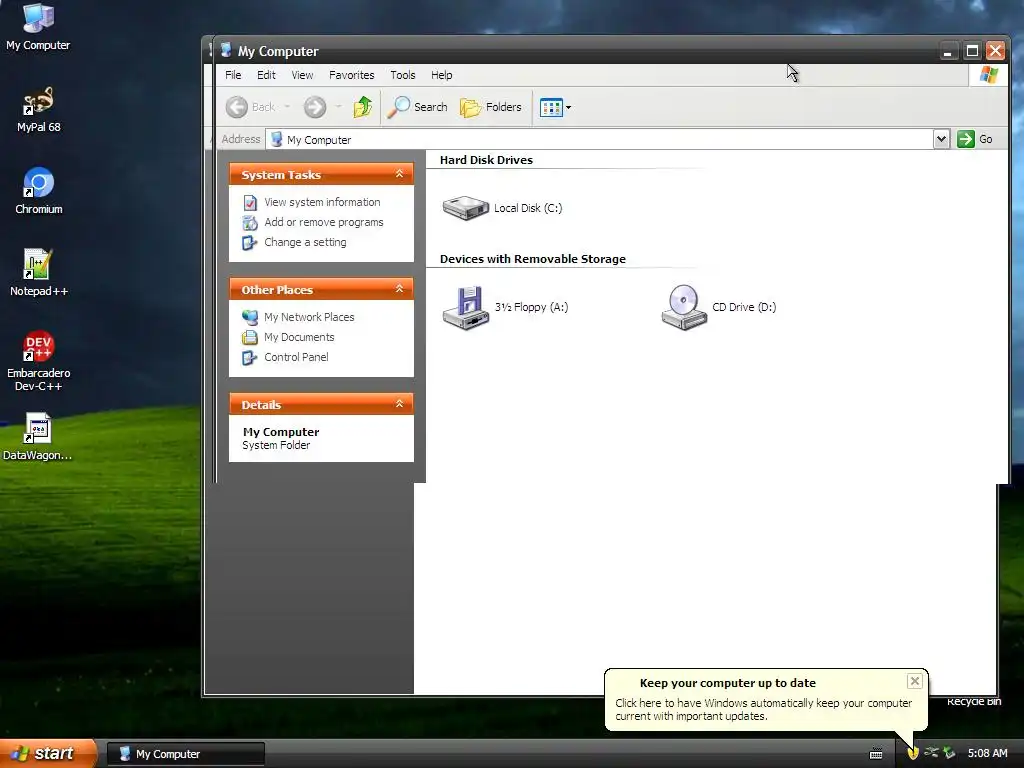Open the Embarcadero Dev-C++ shortcut
Viewport: 1024px width, 768px height.
point(39,361)
